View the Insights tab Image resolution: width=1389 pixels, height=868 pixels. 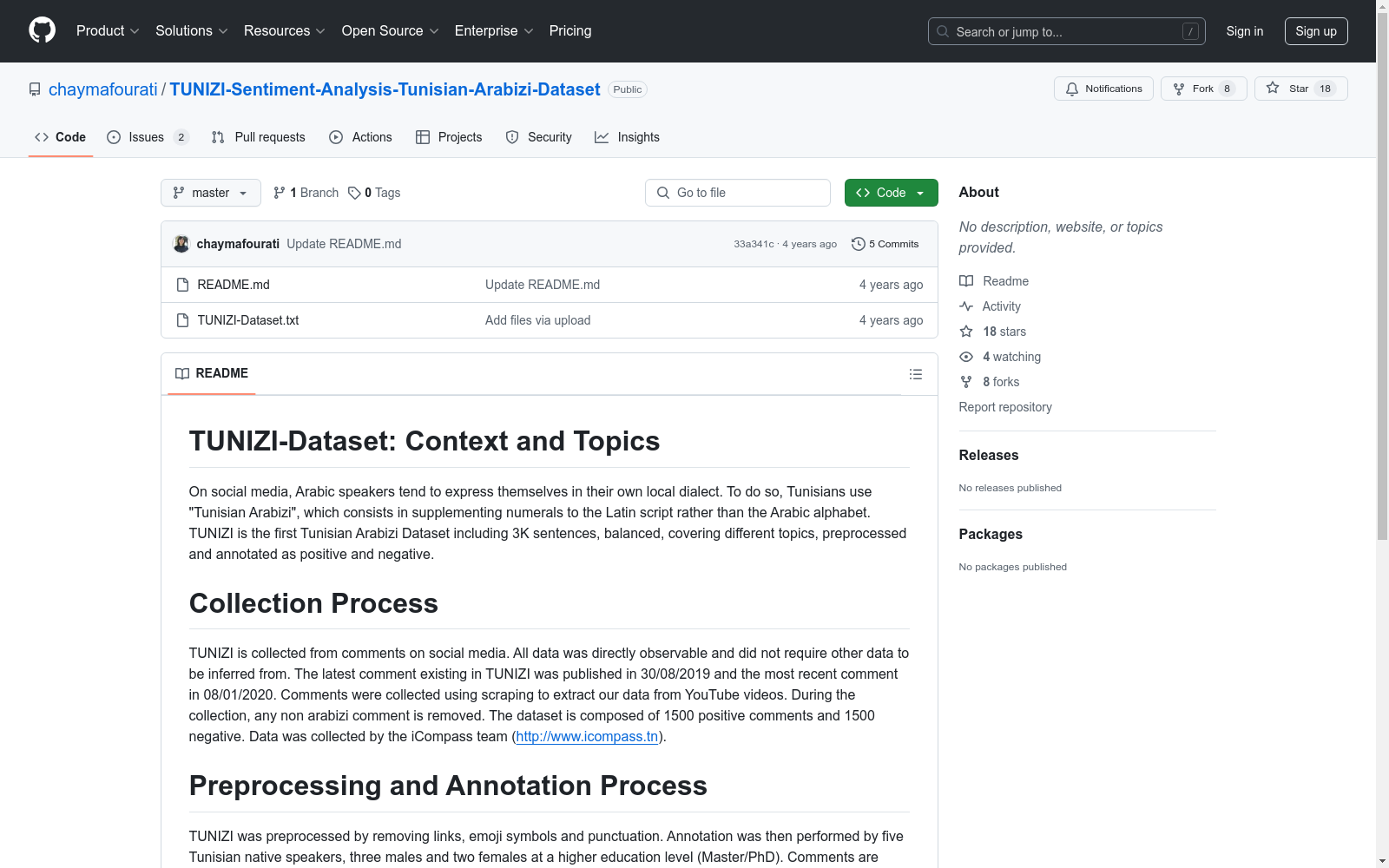pyautogui.click(x=628, y=137)
